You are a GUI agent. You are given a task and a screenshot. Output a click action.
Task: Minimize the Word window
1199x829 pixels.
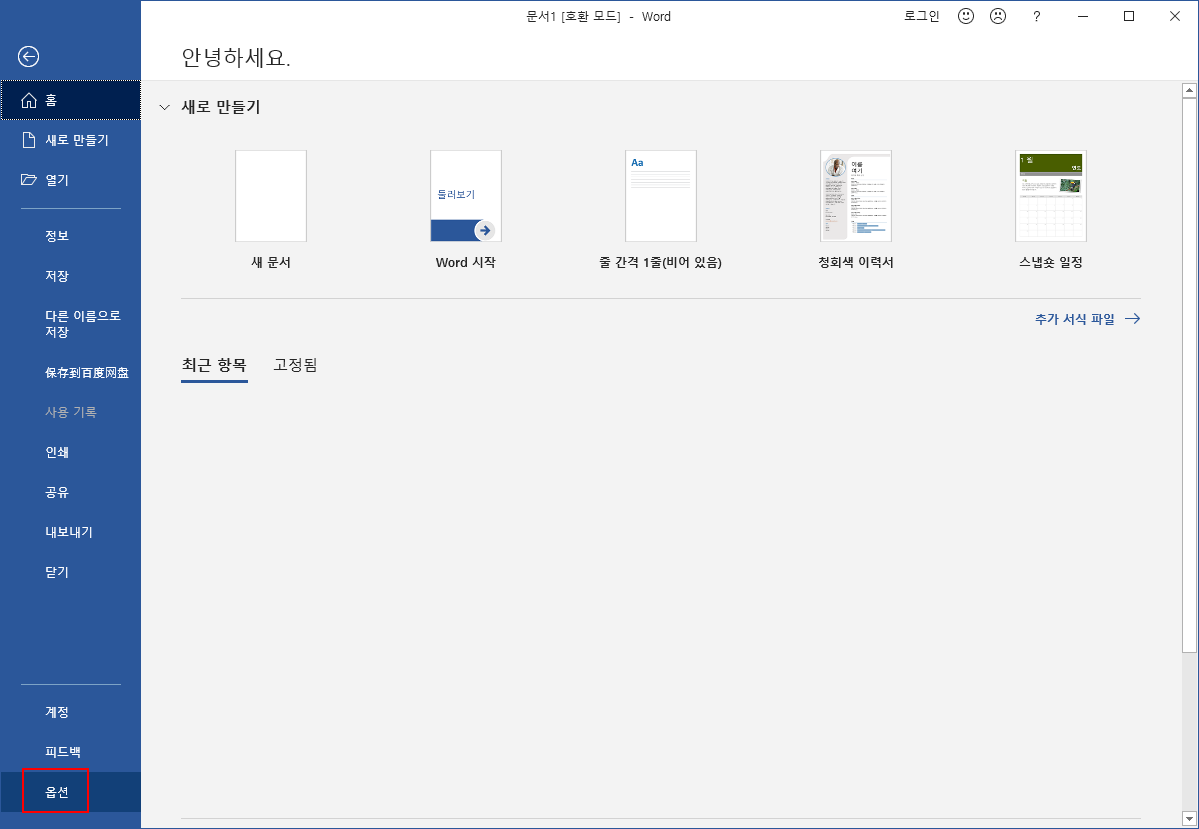(1083, 16)
